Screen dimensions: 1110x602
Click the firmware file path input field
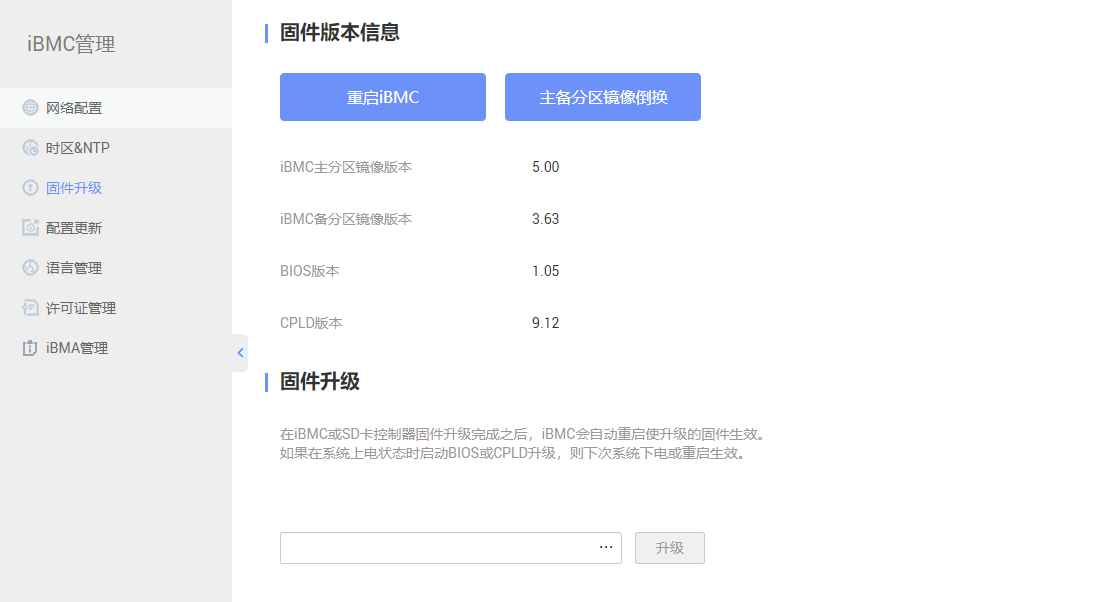click(451, 548)
